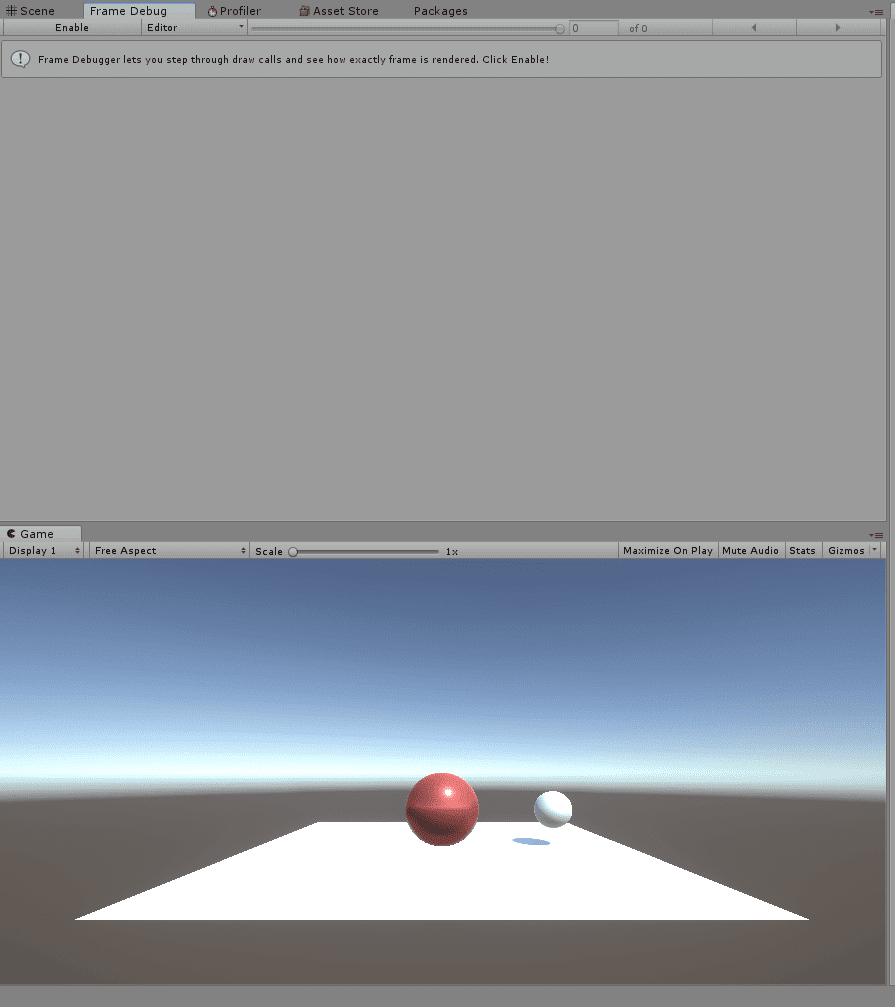This screenshot has height=1007, width=895.
Task: Open the Free Aspect dropdown
Action: [168, 550]
